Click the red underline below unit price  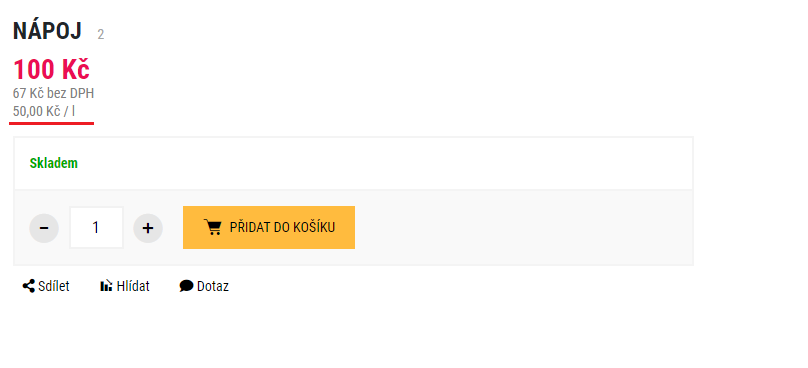tap(52, 123)
